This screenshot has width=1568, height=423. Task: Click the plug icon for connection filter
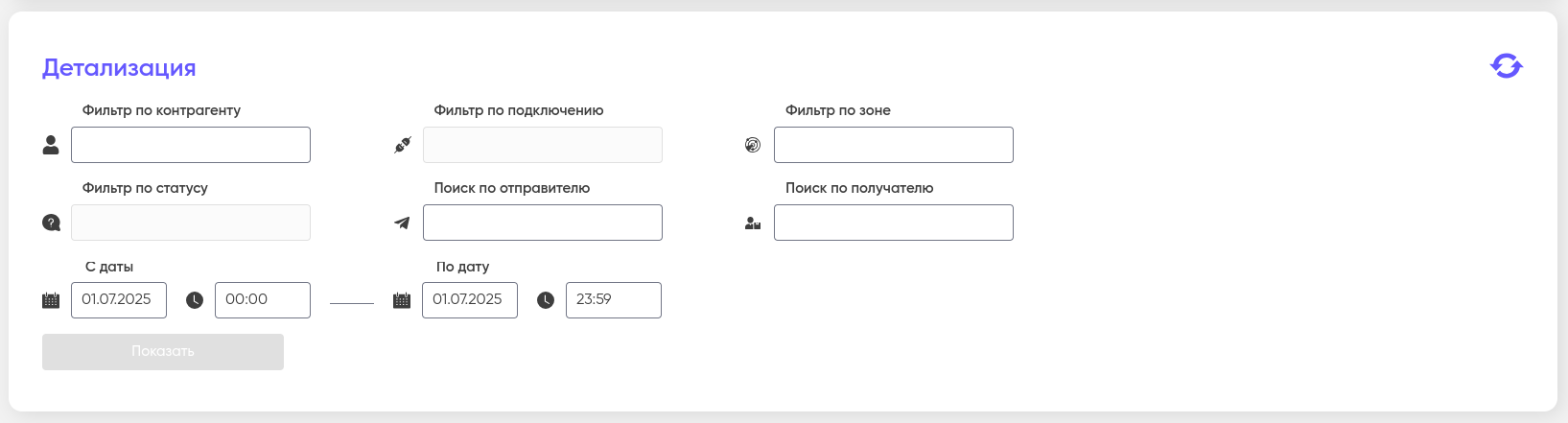pos(403,145)
